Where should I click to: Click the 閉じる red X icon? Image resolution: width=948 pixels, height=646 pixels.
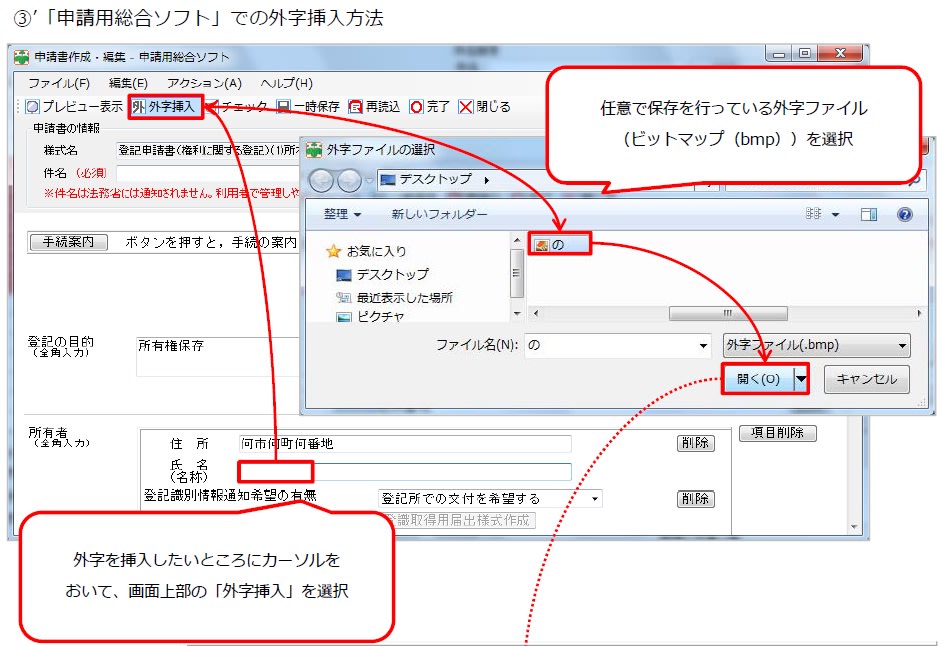(466, 107)
